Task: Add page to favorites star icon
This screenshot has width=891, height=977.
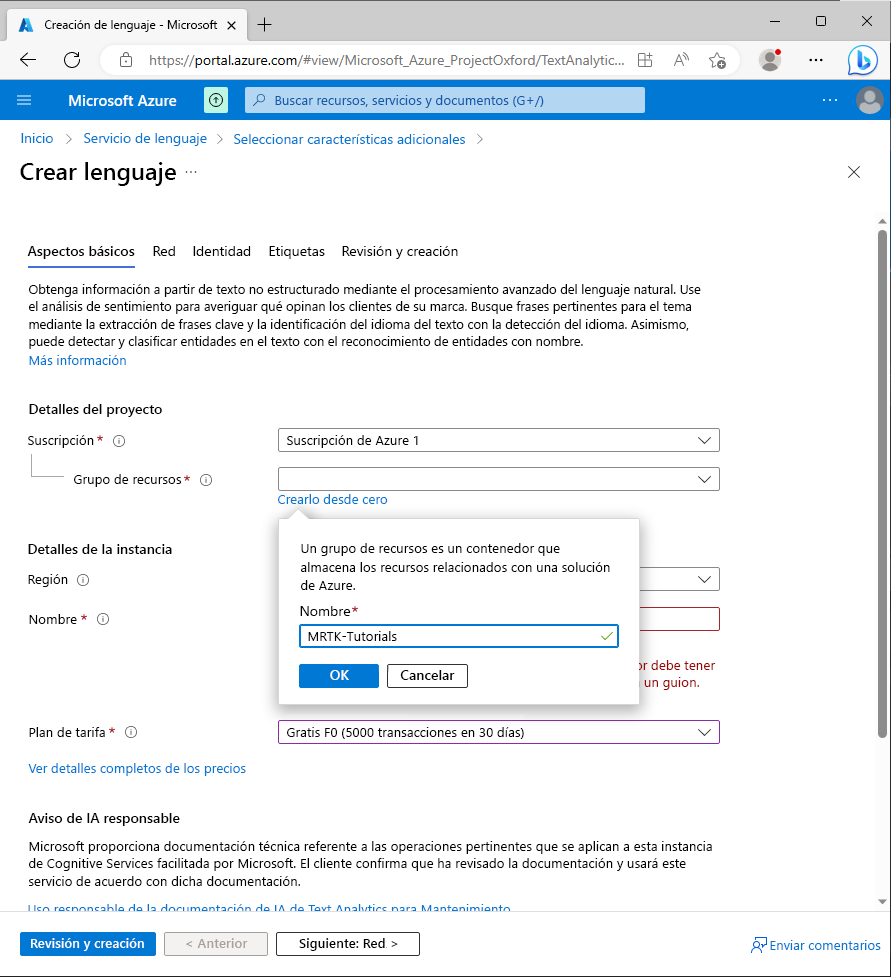Action: (717, 60)
